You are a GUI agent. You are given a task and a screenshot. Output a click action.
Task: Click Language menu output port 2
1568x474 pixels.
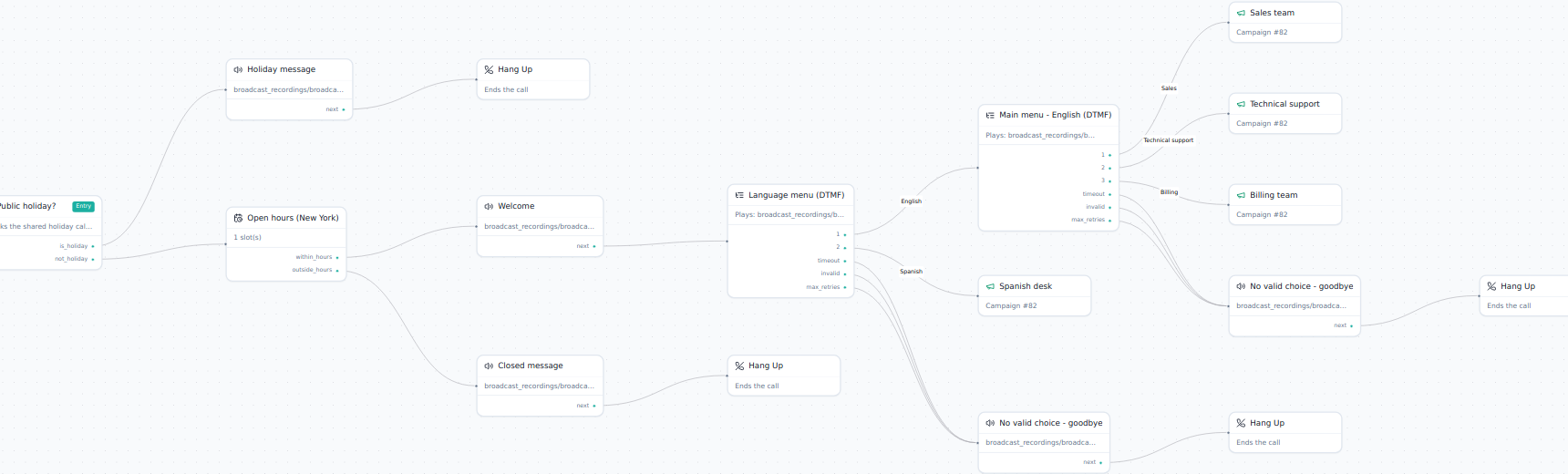point(845,247)
